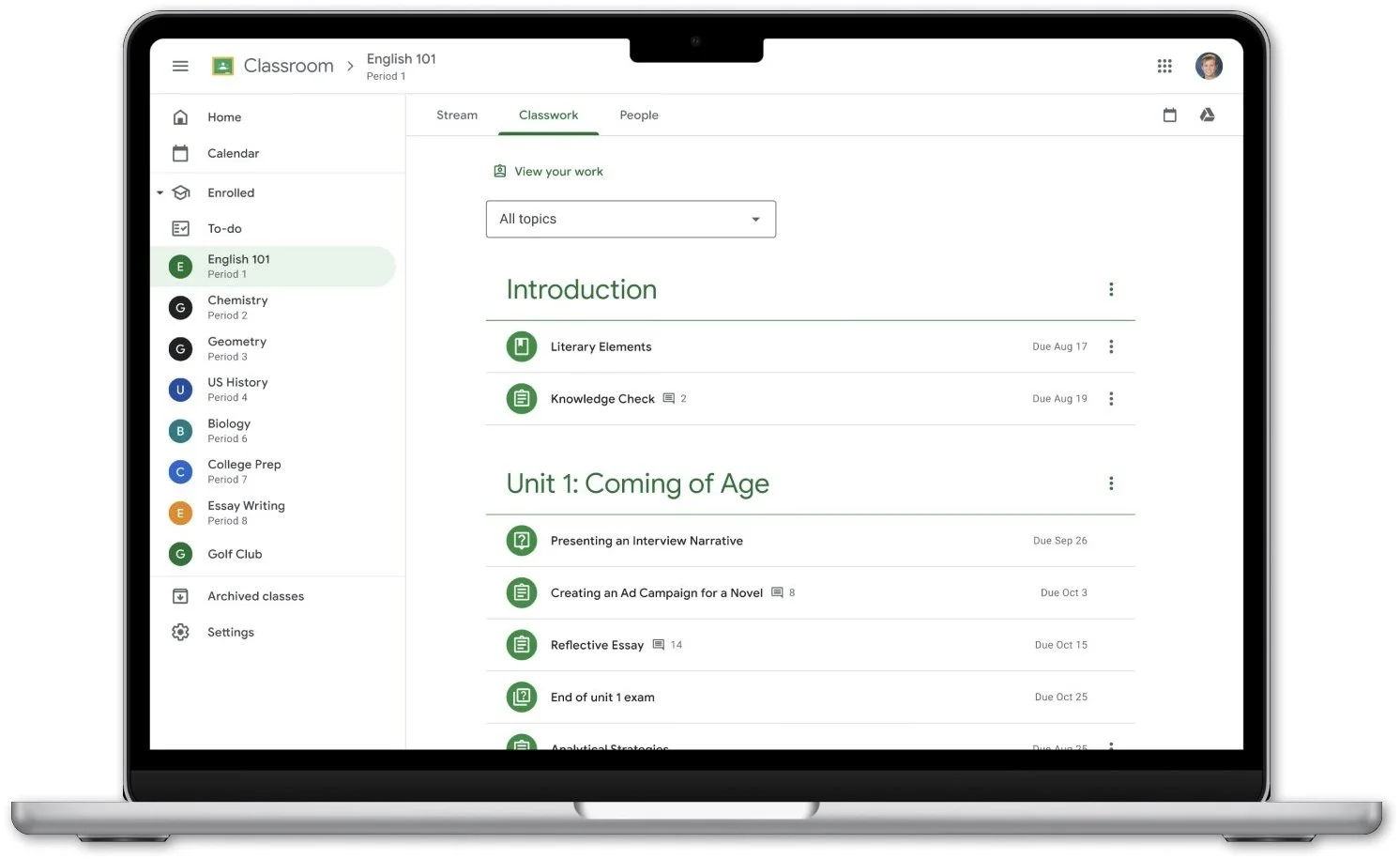
Task: Click the View your work icon
Action: tap(500, 171)
